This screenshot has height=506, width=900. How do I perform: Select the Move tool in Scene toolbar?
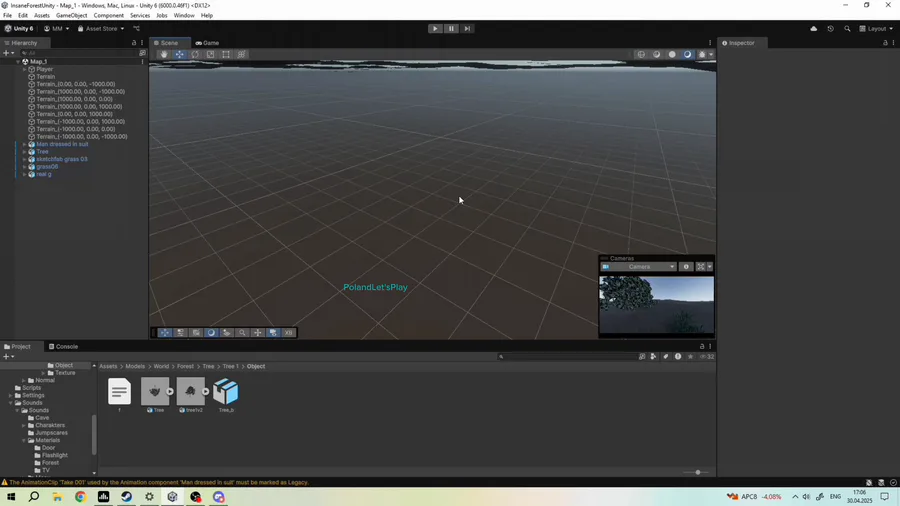(x=180, y=55)
